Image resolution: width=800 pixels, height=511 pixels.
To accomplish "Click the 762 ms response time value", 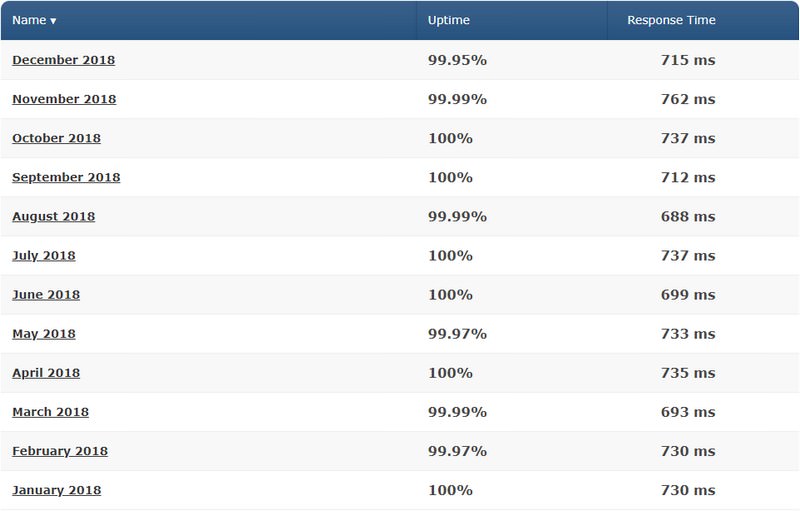I will pos(690,99).
